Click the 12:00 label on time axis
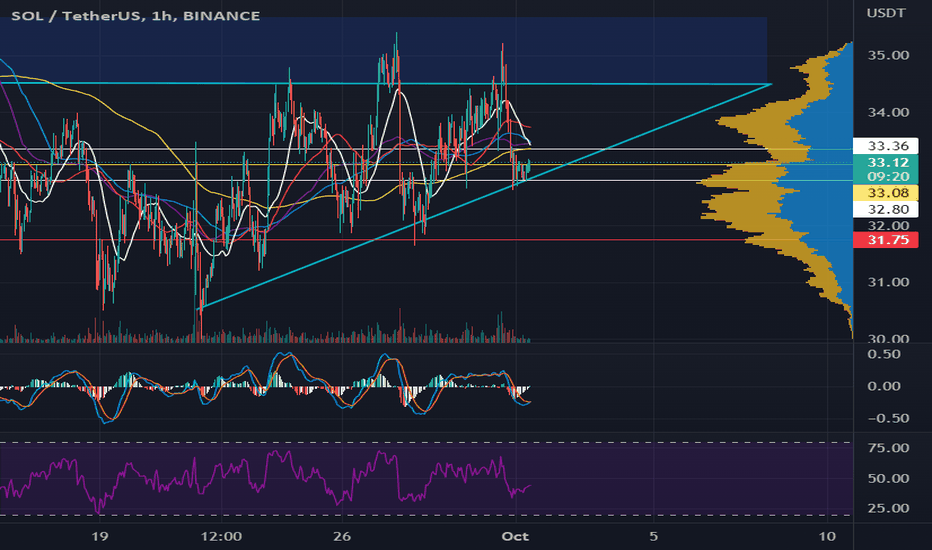 point(221,536)
